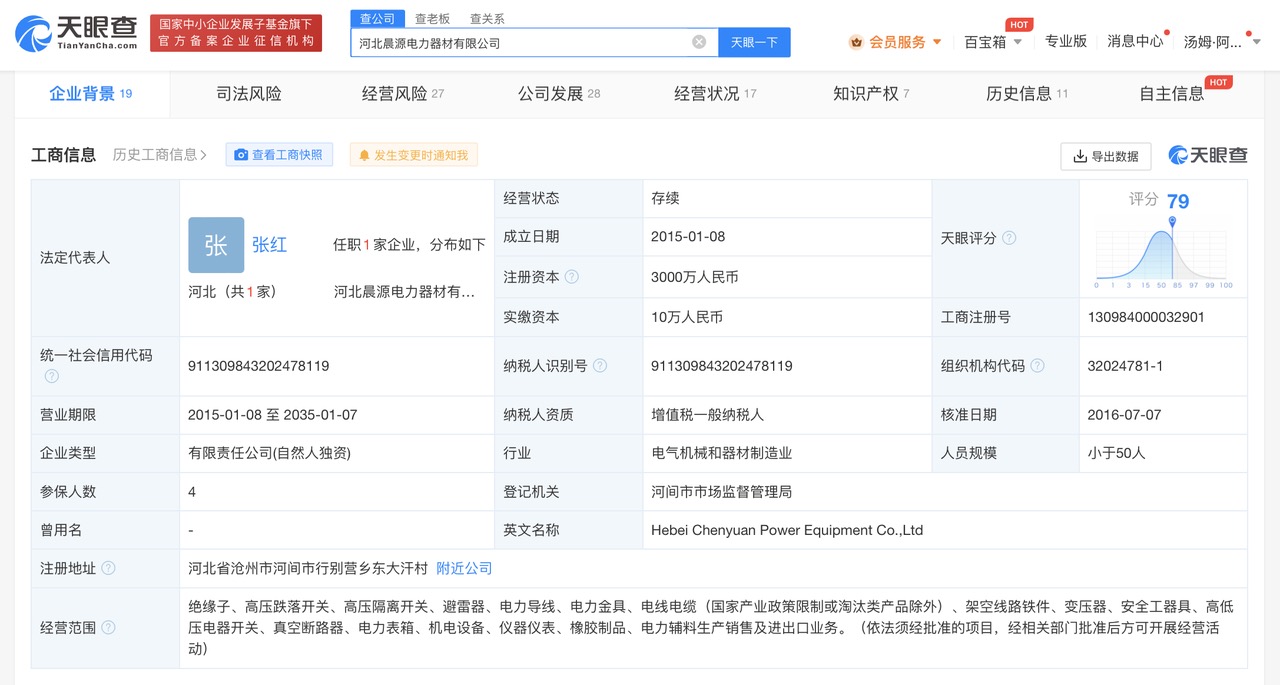1280x685 pixels.
Task: Open the 公司发展 tab
Action: point(559,94)
